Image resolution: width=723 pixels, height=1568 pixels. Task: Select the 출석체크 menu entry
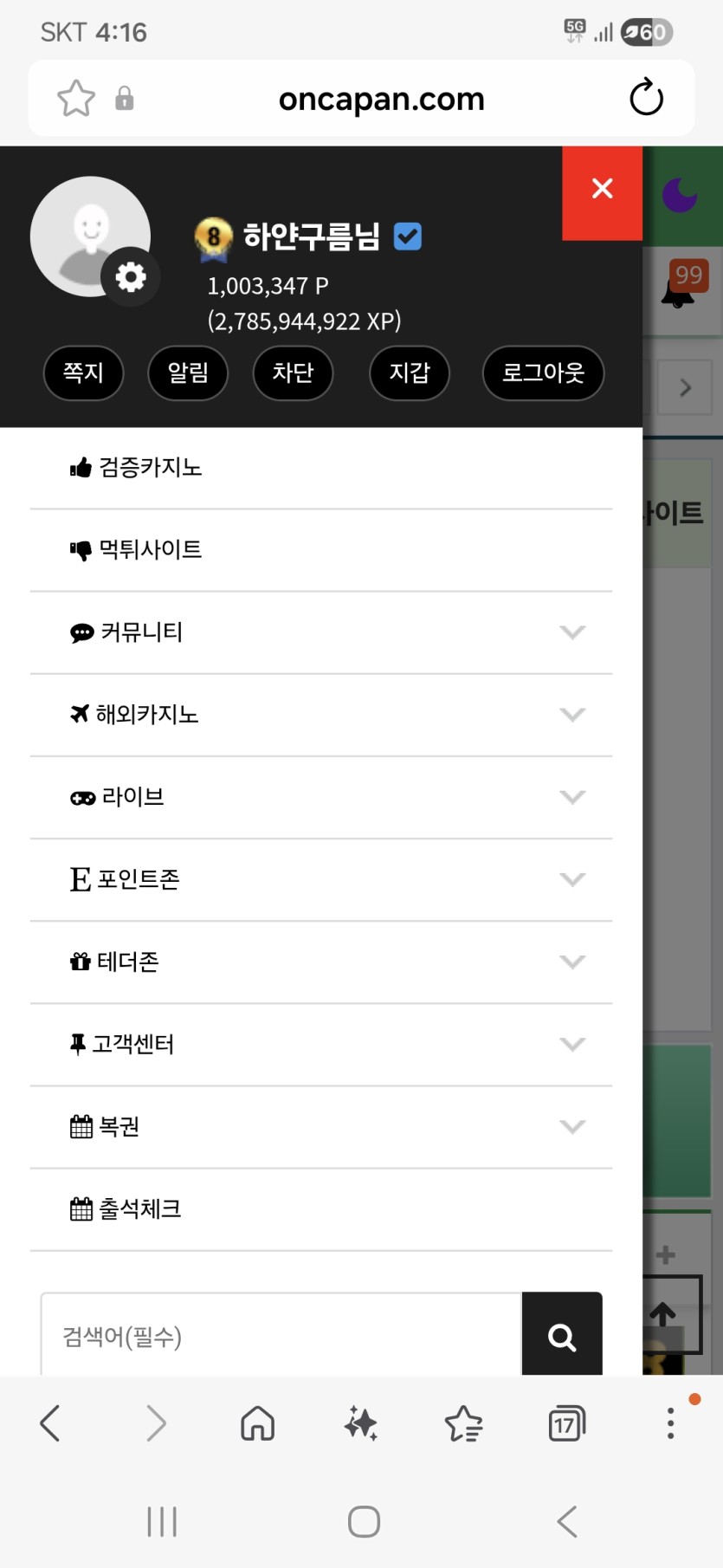[321, 1209]
